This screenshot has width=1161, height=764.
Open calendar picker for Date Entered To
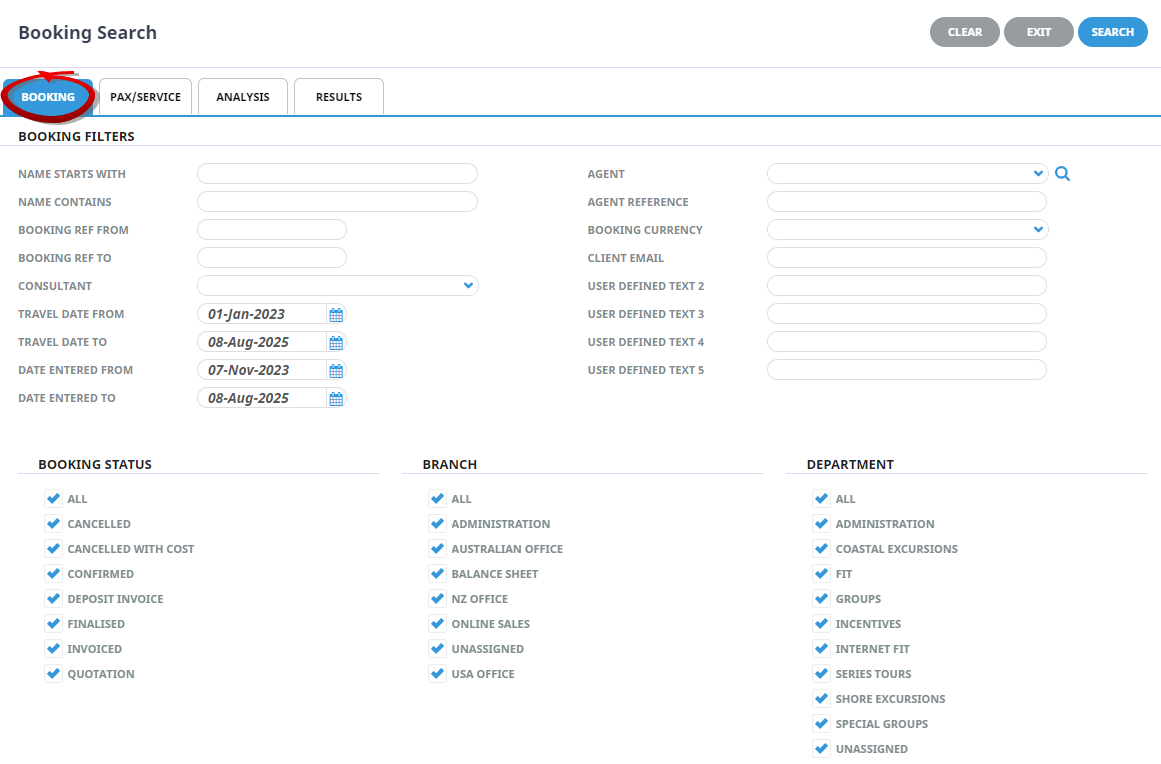tap(336, 398)
